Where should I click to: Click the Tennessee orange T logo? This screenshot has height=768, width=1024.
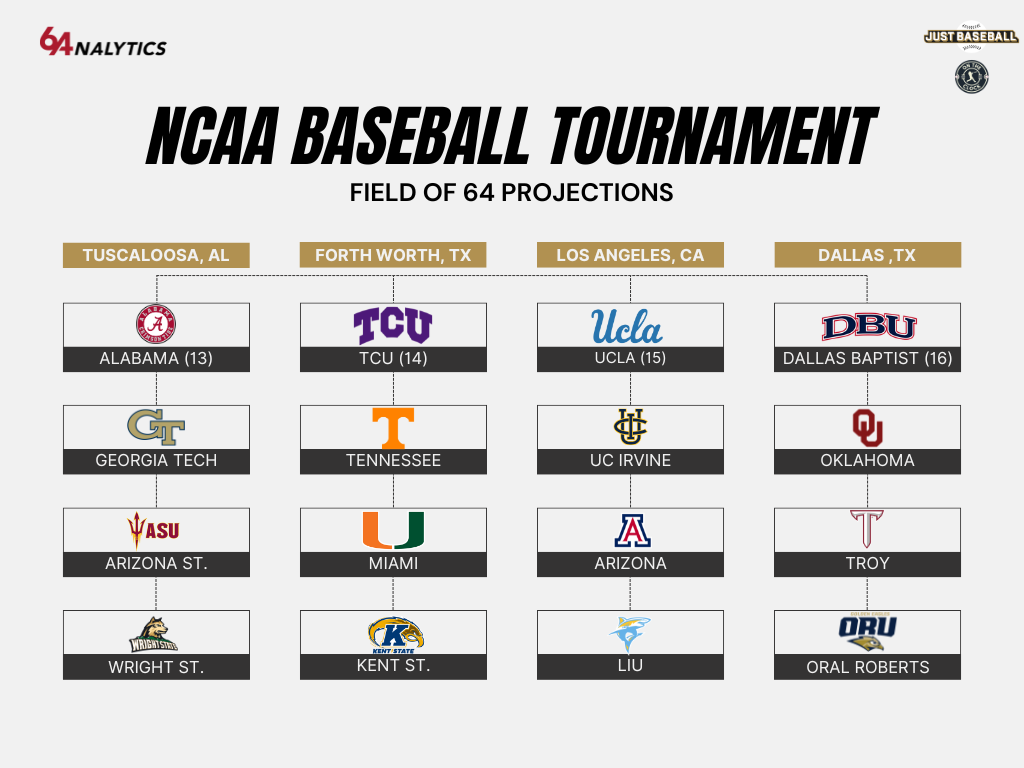[393, 428]
